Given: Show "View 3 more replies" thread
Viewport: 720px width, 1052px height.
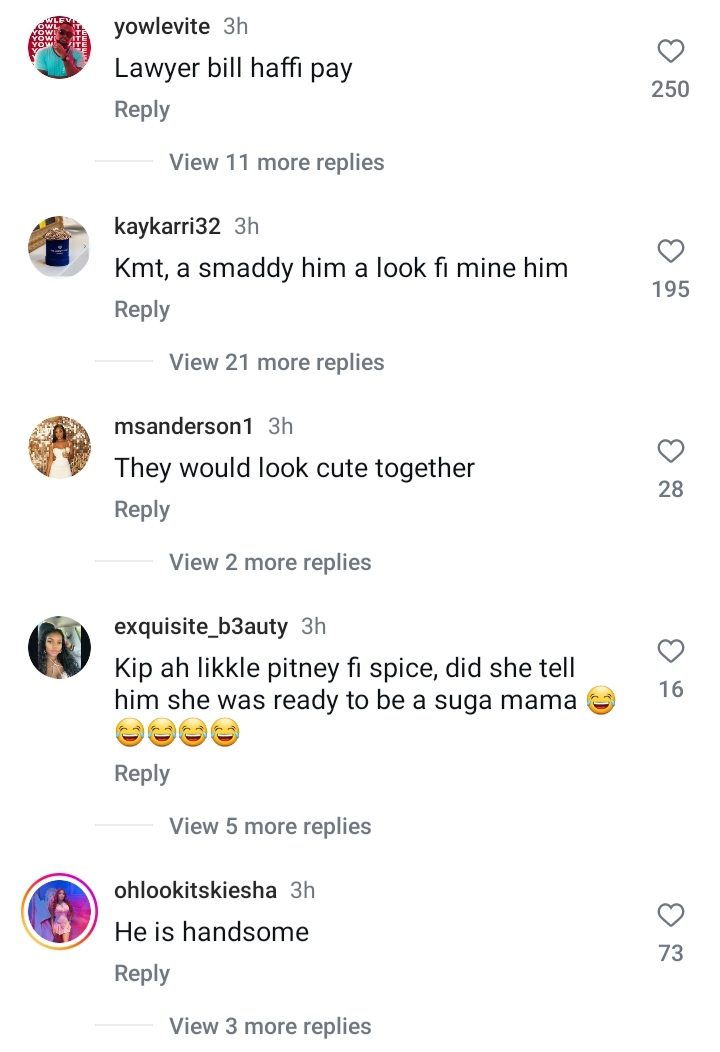Looking at the screenshot, I should [270, 1026].
